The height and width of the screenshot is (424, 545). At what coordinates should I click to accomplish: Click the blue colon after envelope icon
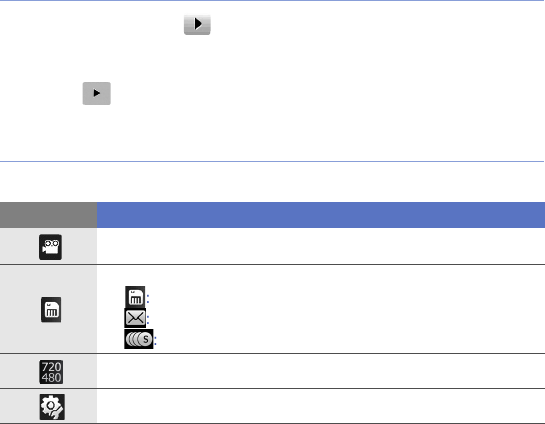(148, 320)
